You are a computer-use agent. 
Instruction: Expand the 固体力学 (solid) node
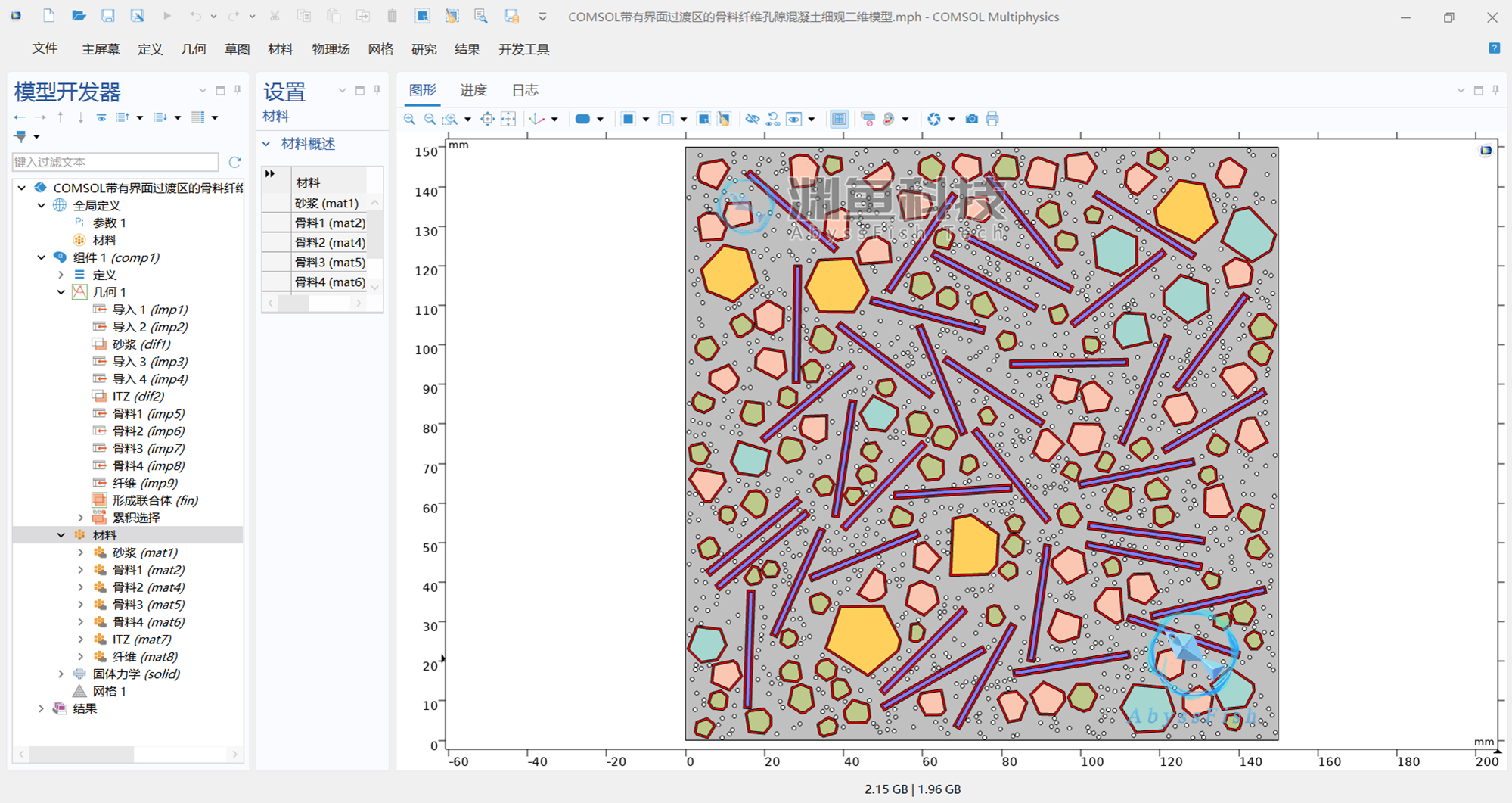point(61,674)
